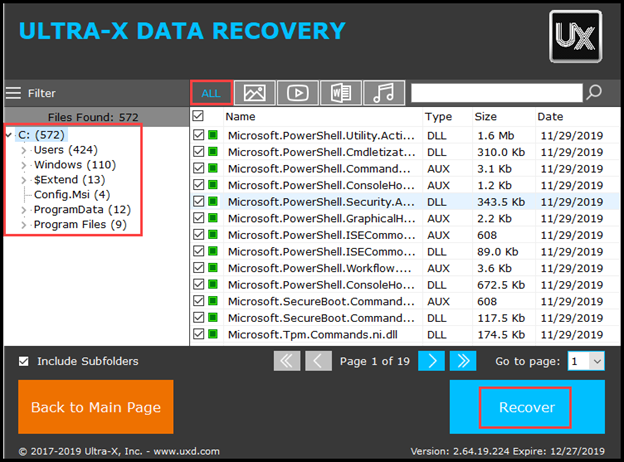624x462 pixels.
Task: Click green status icon for Microsoft.PowerShell.Workflow row
Action: (213, 267)
